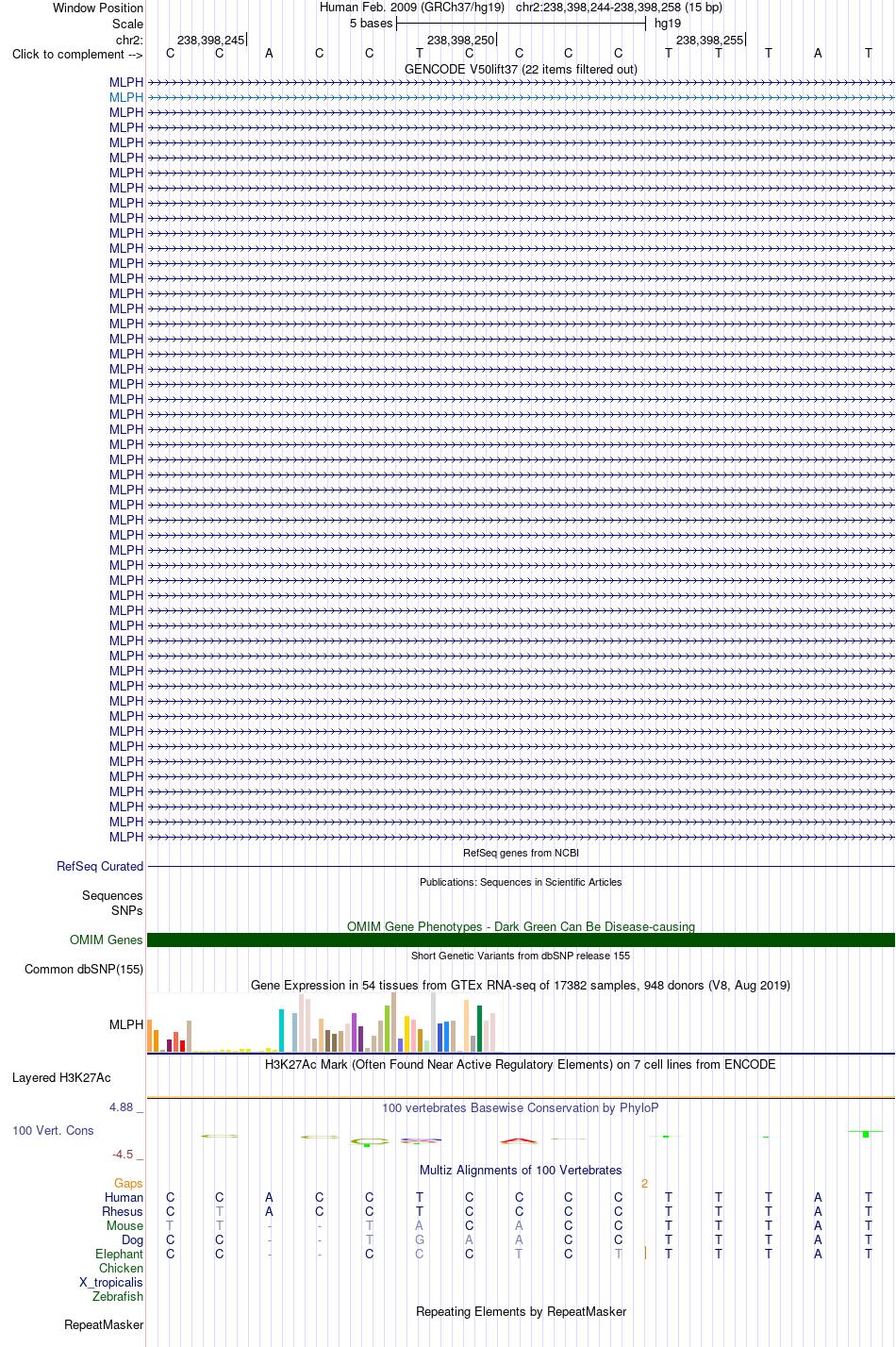Click the Layered H3K27Ac track label
896x1347 pixels.
(61, 1077)
